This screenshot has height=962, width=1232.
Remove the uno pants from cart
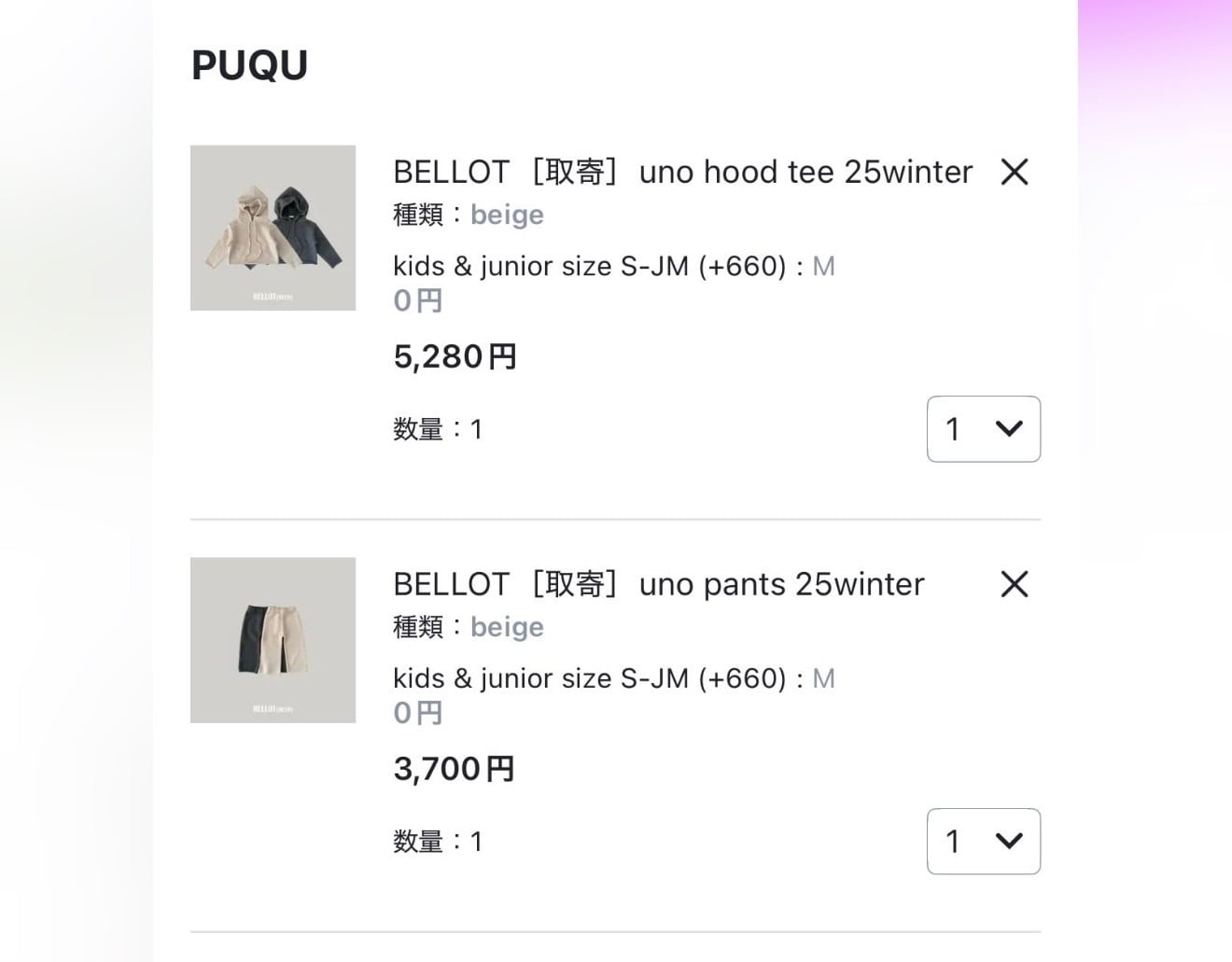click(1014, 584)
